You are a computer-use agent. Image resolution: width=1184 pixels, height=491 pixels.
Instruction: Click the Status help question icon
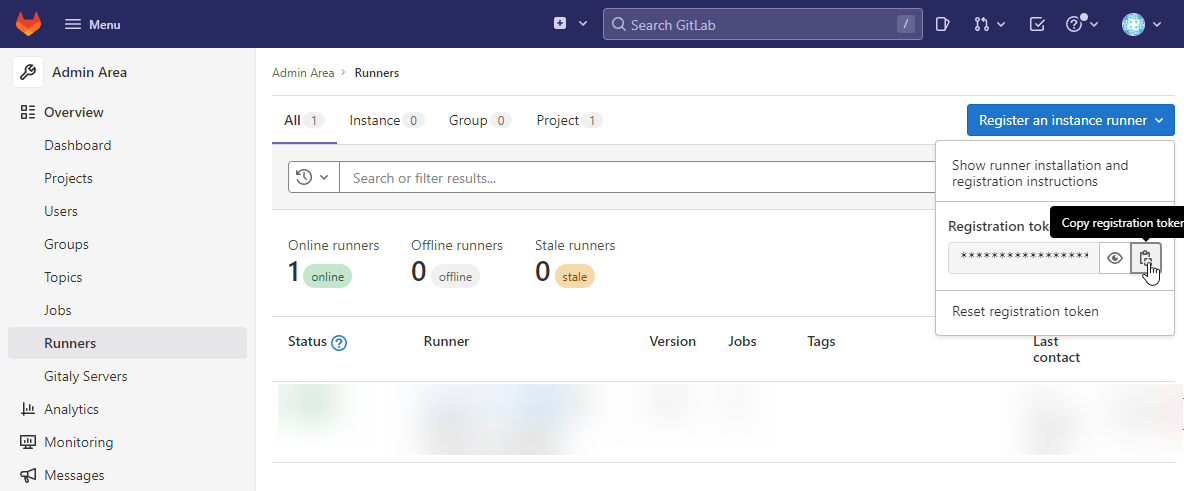click(339, 343)
